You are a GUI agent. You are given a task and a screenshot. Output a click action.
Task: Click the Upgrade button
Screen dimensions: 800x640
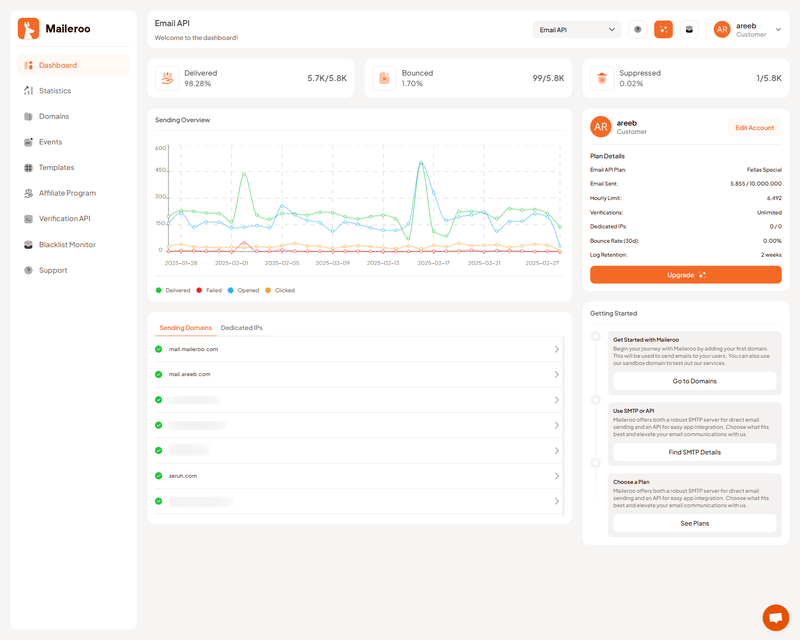coord(685,275)
